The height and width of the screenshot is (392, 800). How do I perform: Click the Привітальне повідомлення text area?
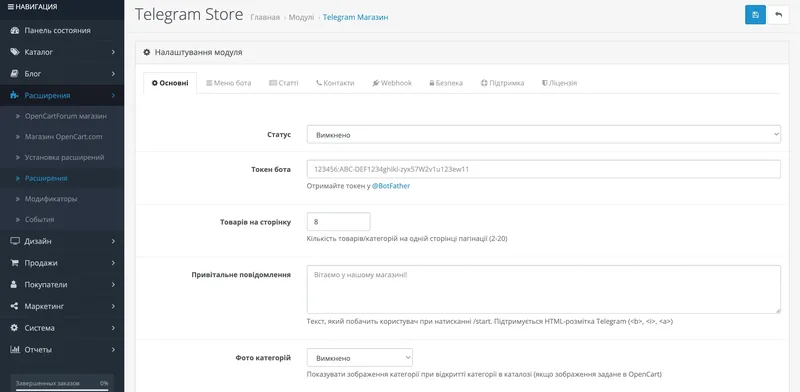[543, 289]
